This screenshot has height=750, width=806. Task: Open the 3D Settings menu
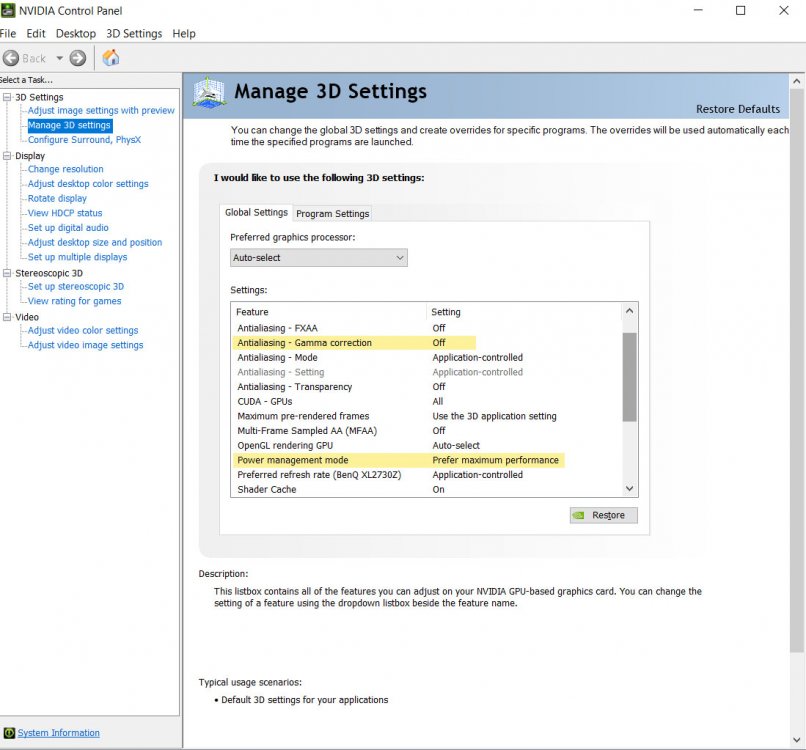[x=134, y=33]
